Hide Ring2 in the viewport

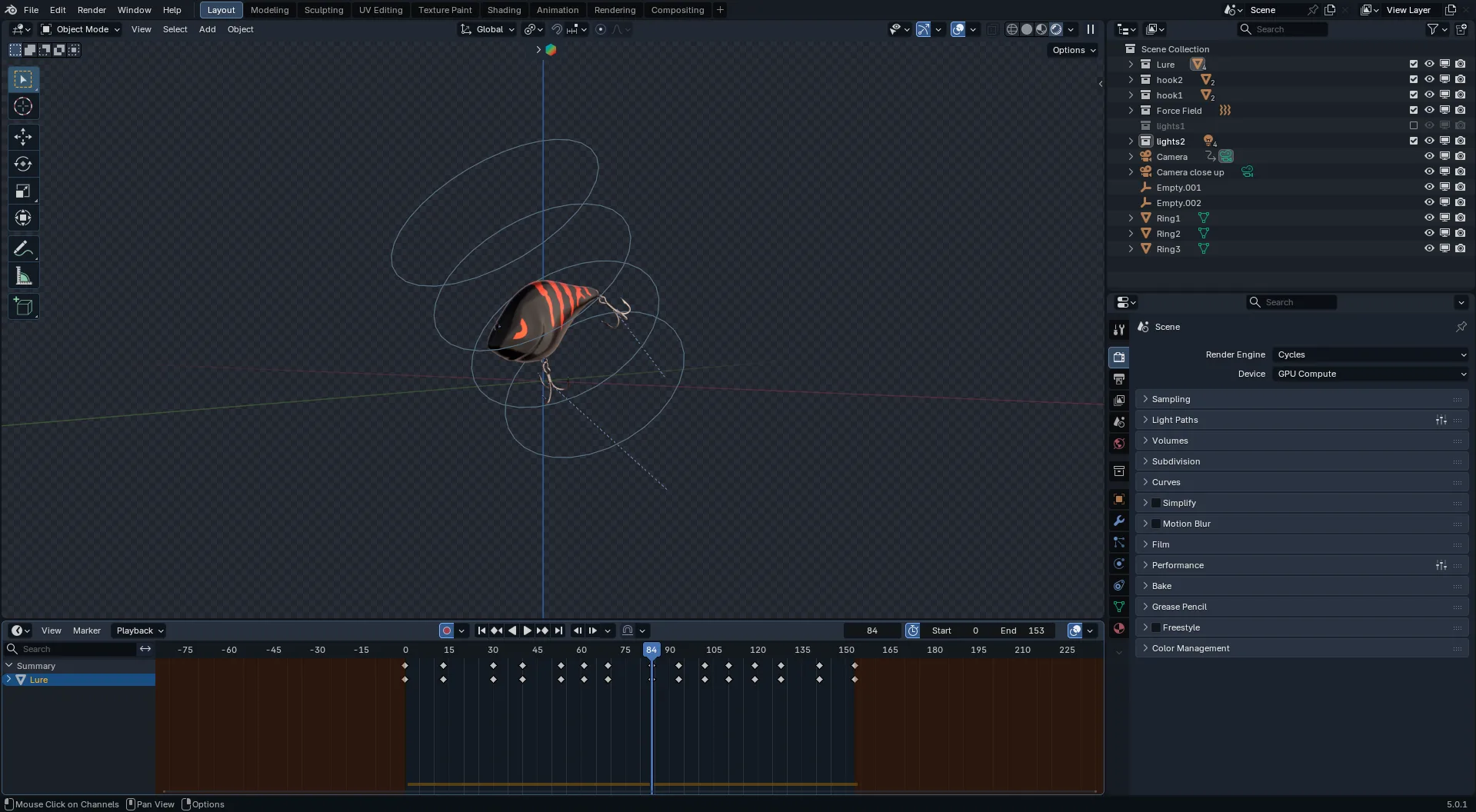coord(1429,233)
